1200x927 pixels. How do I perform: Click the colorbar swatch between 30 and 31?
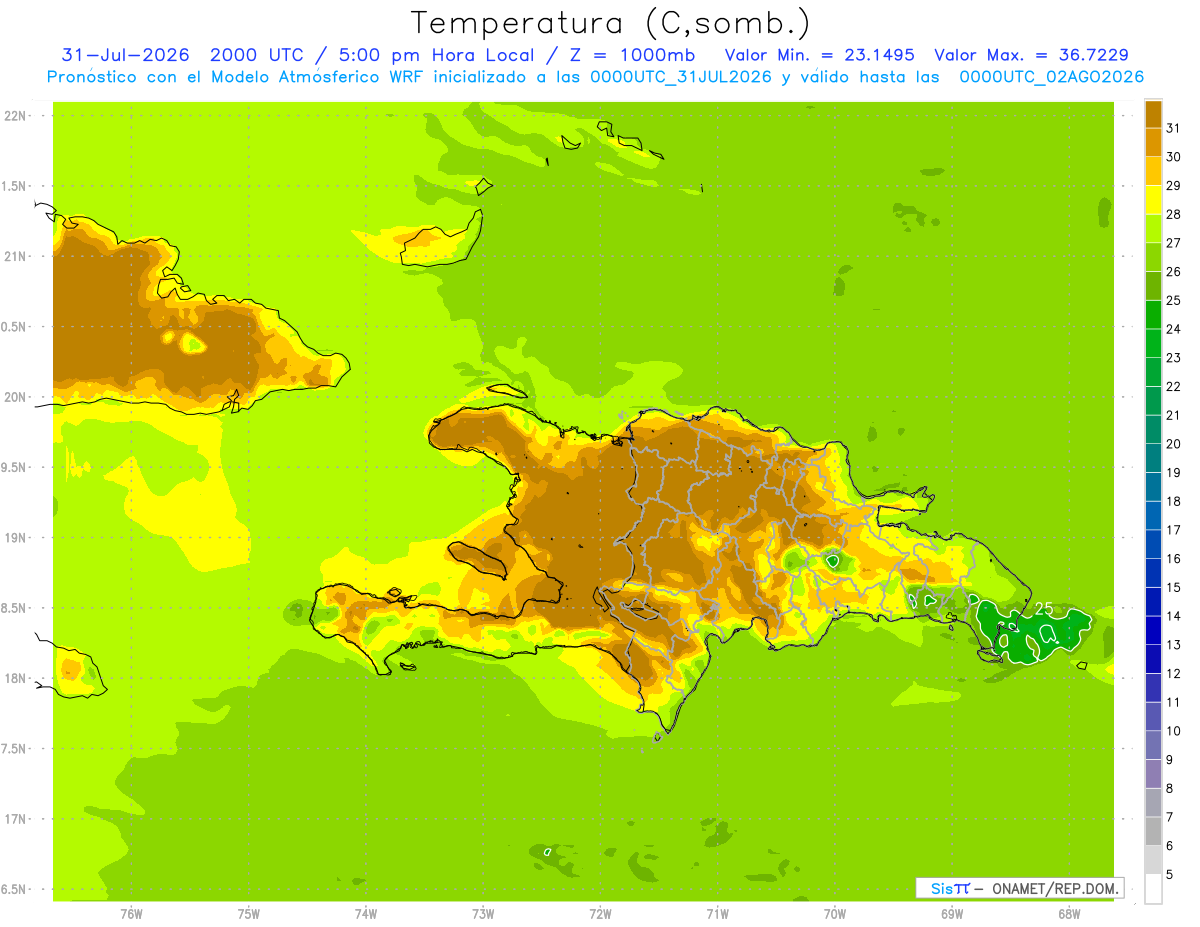tap(1153, 142)
